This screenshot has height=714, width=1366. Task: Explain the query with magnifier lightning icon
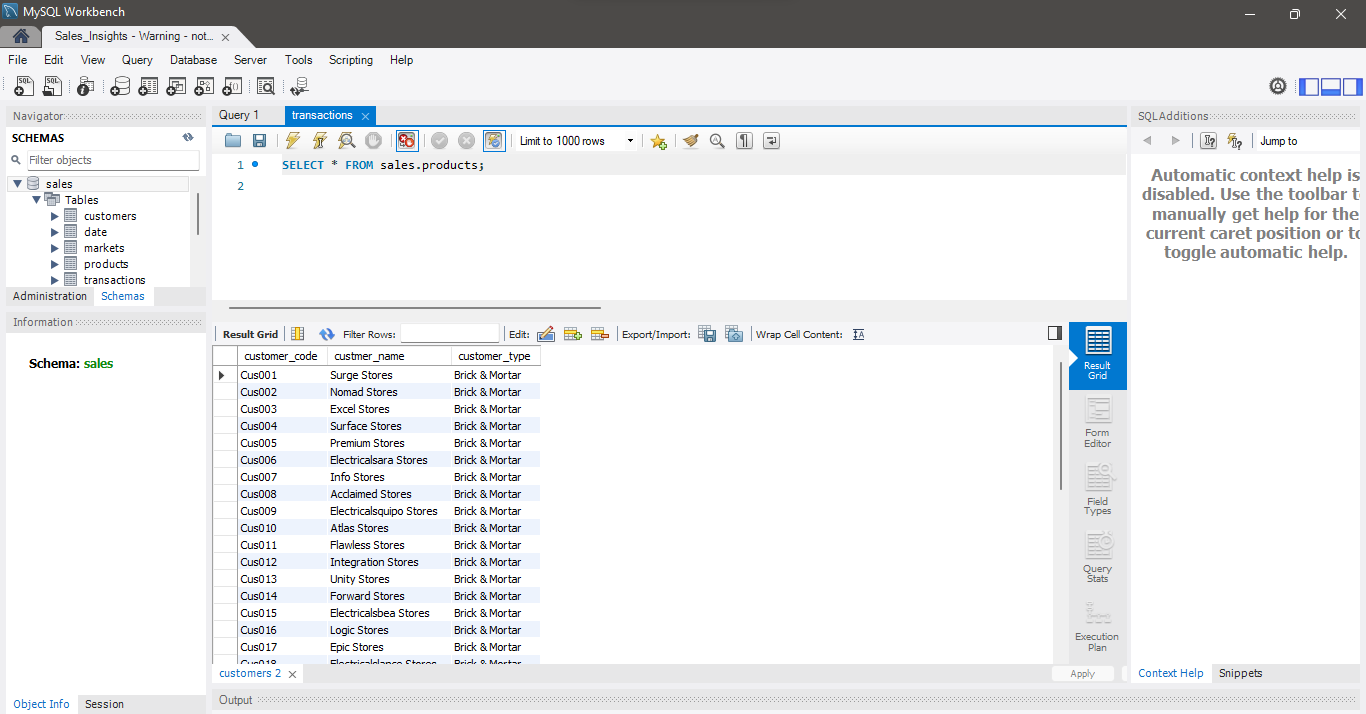click(x=346, y=141)
